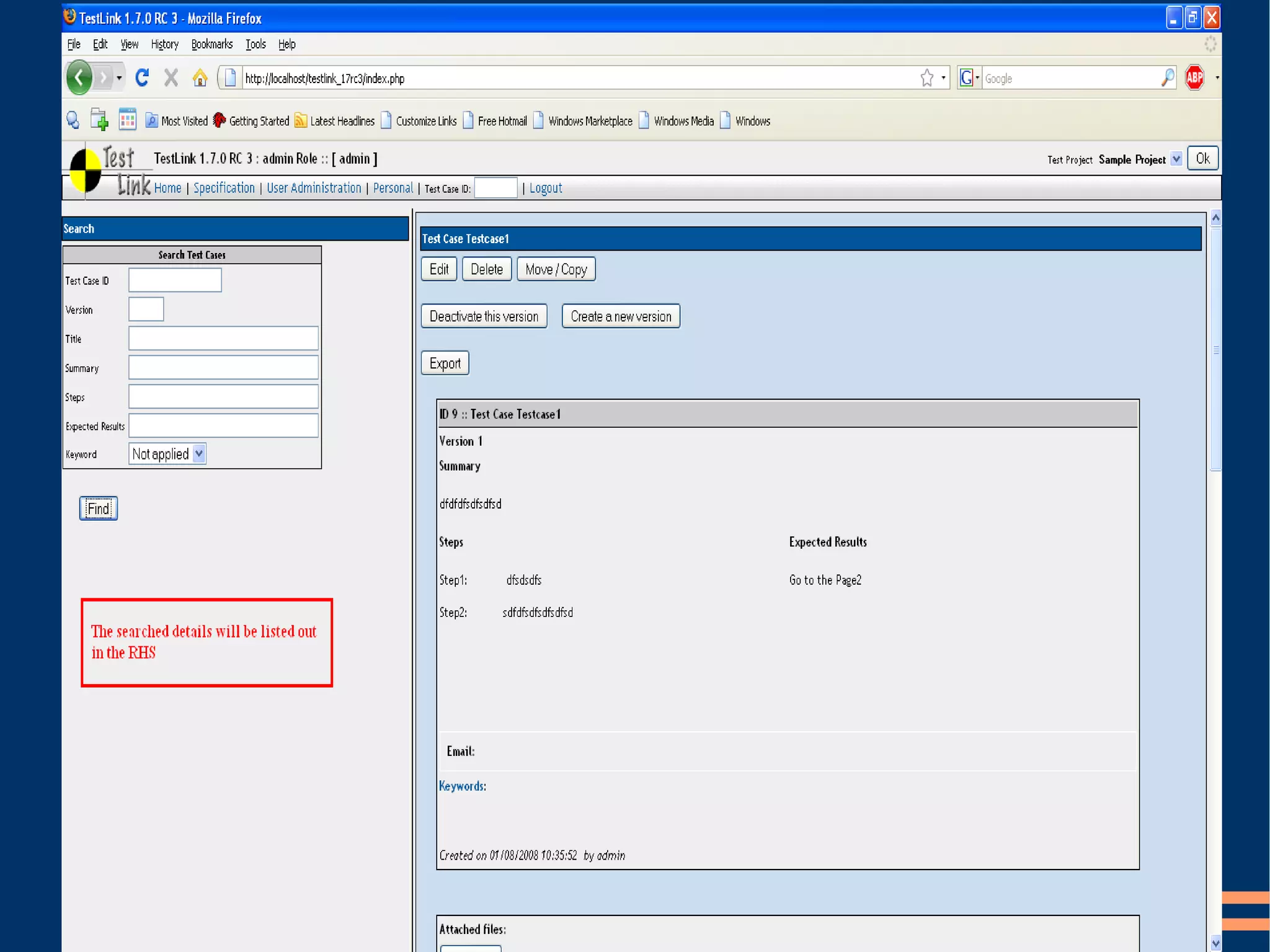1270x952 pixels.
Task: Click the Move / Copy button
Action: click(556, 269)
